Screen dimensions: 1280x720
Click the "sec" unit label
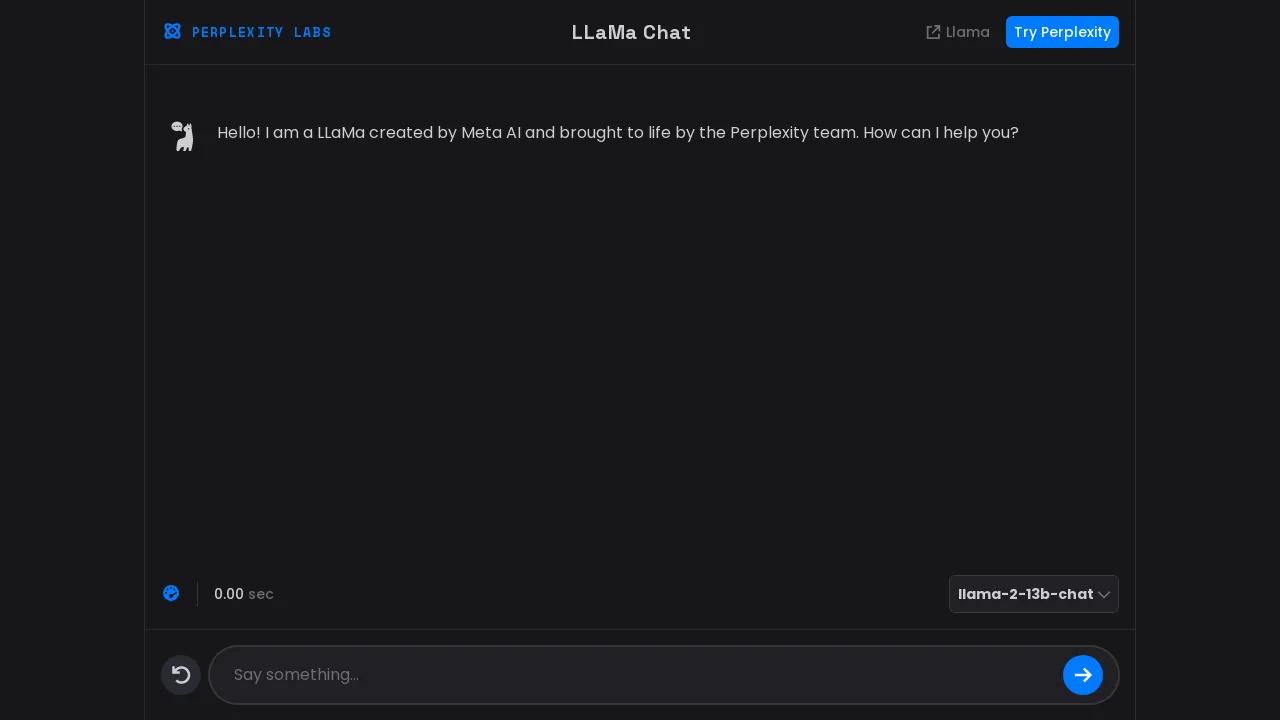click(x=261, y=594)
